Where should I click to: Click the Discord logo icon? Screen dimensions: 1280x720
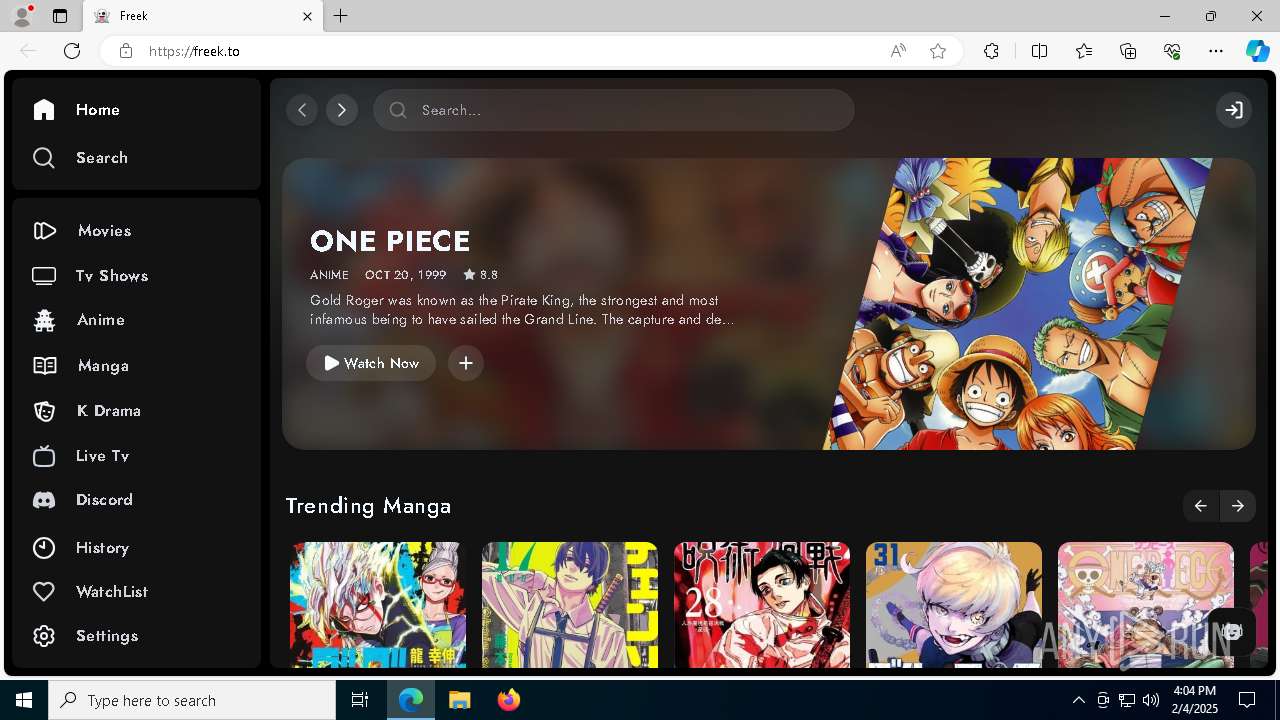point(44,500)
